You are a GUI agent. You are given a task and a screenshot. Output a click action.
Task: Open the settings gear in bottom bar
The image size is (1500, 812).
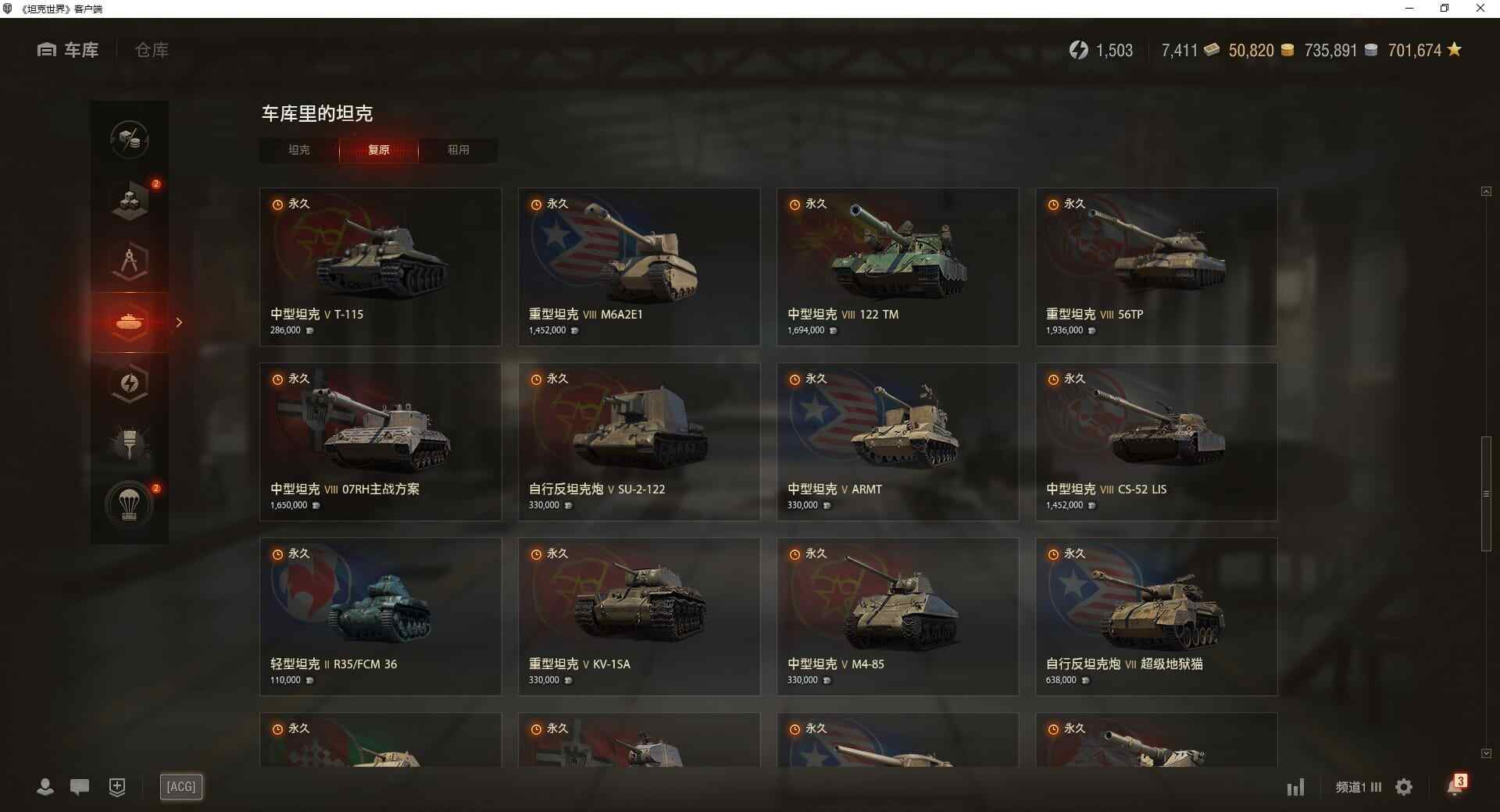pyautogui.click(x=1404, y=787)
